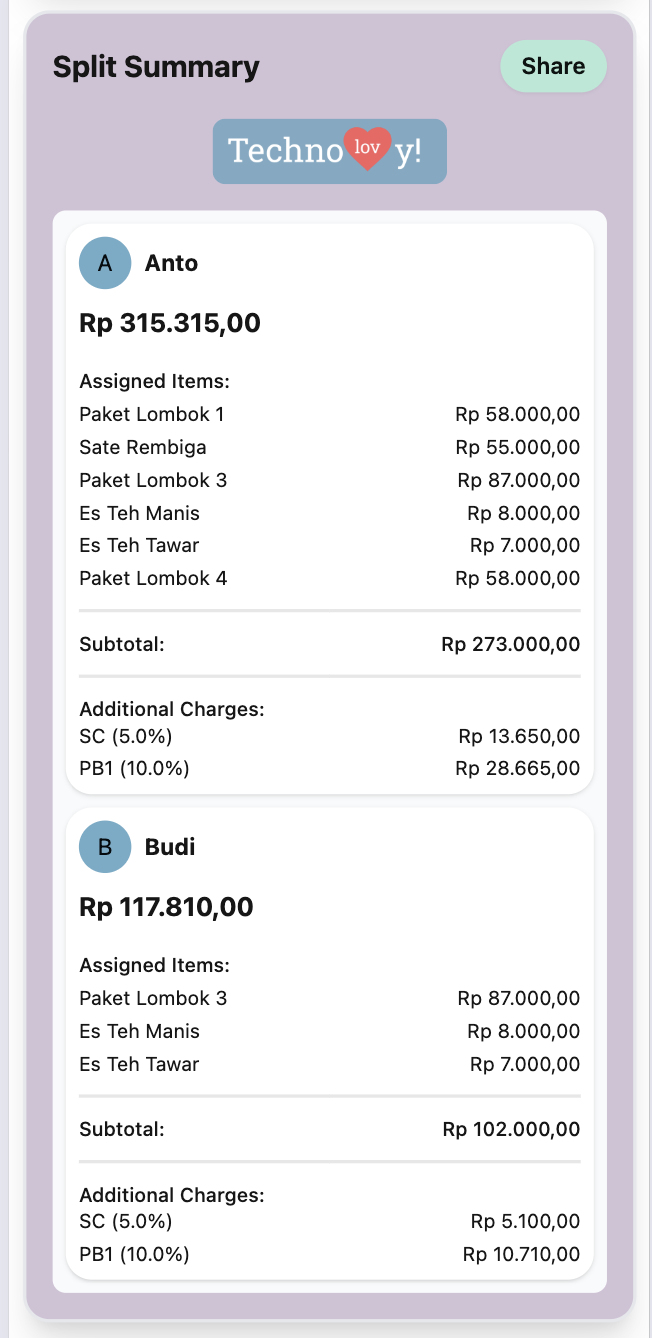This screenshot has width=652, height=1338.
Task: Open Anto's summary card
Action: click(x=329, y=500)
